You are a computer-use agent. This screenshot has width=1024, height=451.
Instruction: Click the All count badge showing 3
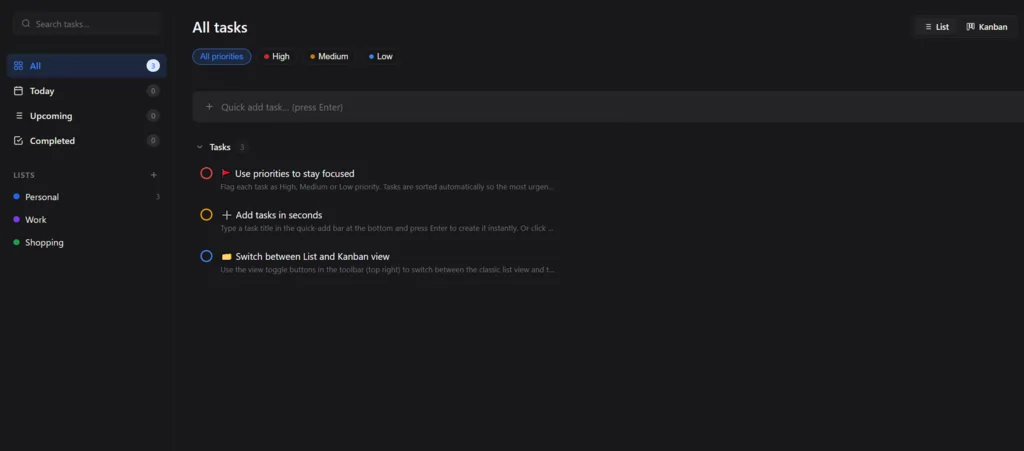pos(153,65)
